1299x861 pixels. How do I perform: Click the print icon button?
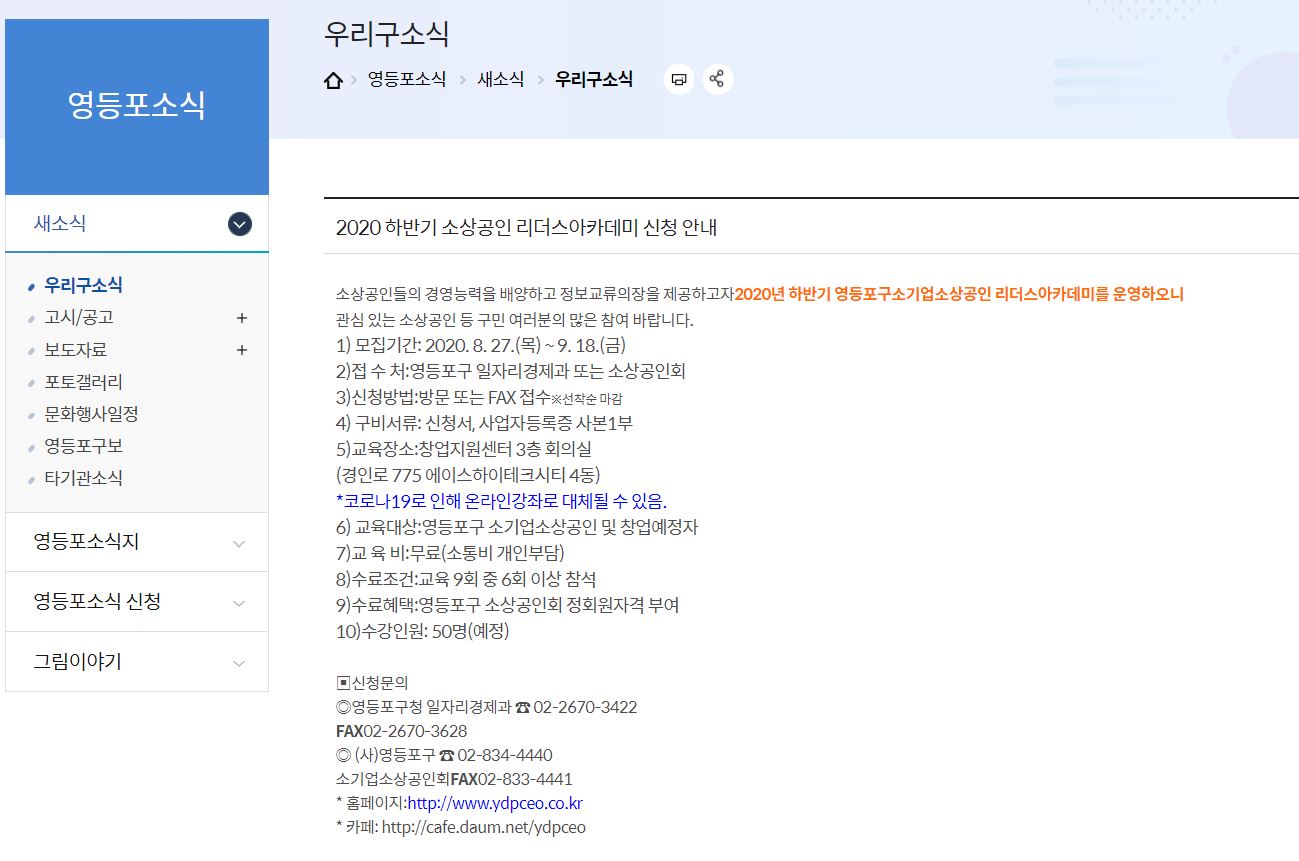(679, 79)
